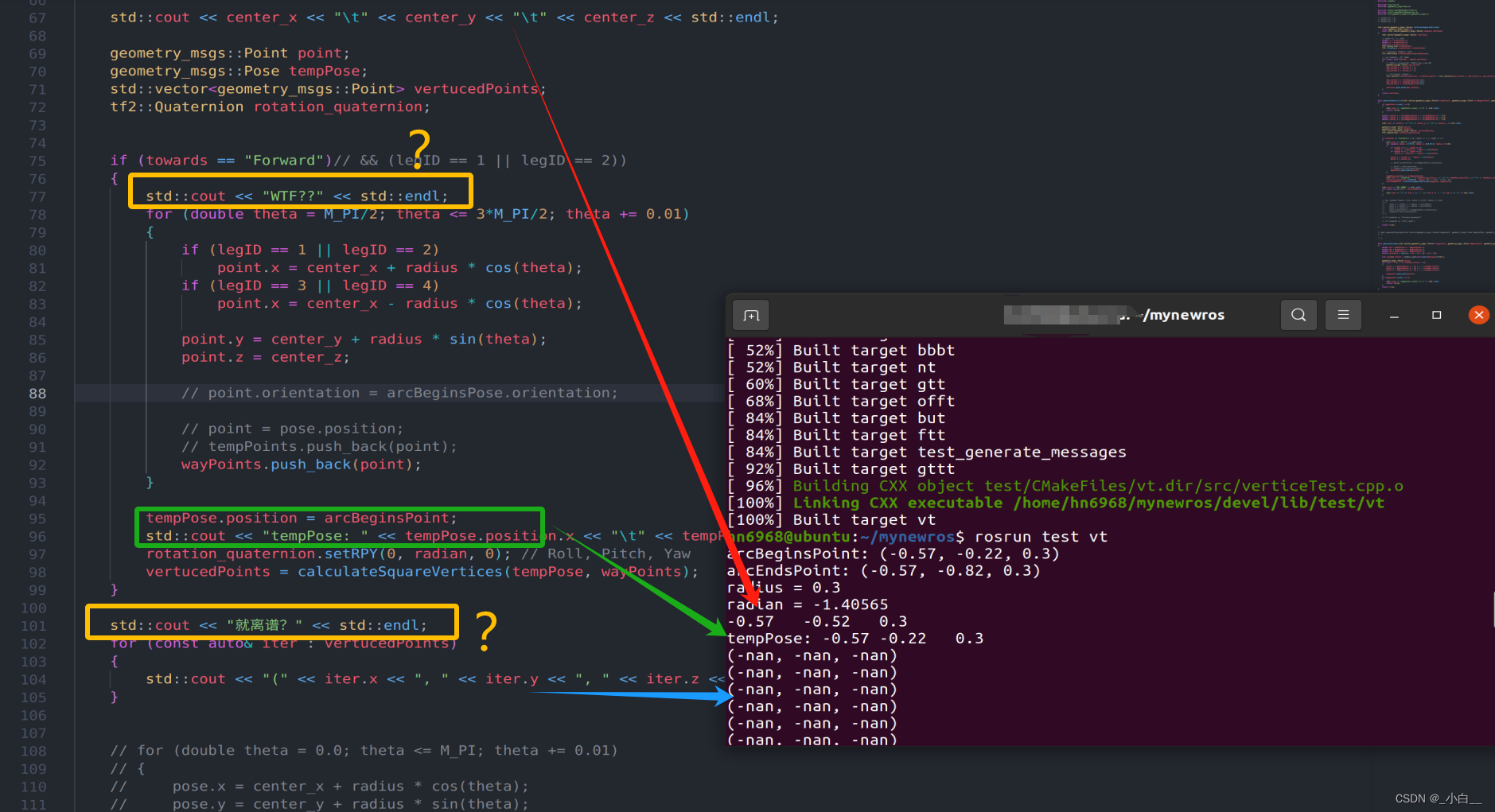The height and width of the screenshot is (812, 1495).
Task: Click 'if (legID == 1 || legID == 2)'
Action: pos(310,250)
